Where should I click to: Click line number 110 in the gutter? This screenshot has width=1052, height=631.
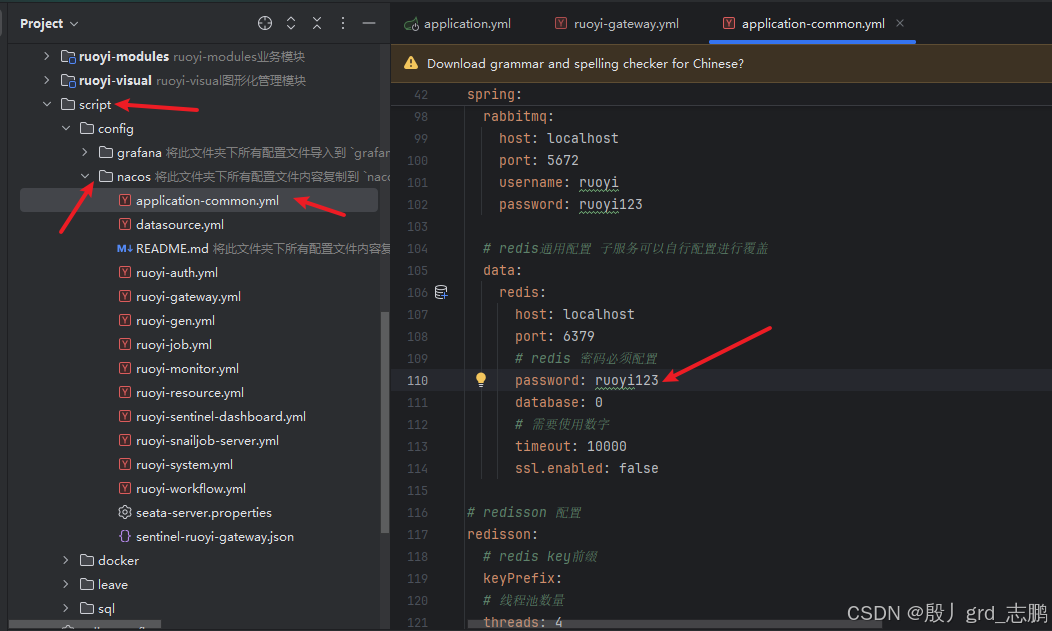pos(417,380)
